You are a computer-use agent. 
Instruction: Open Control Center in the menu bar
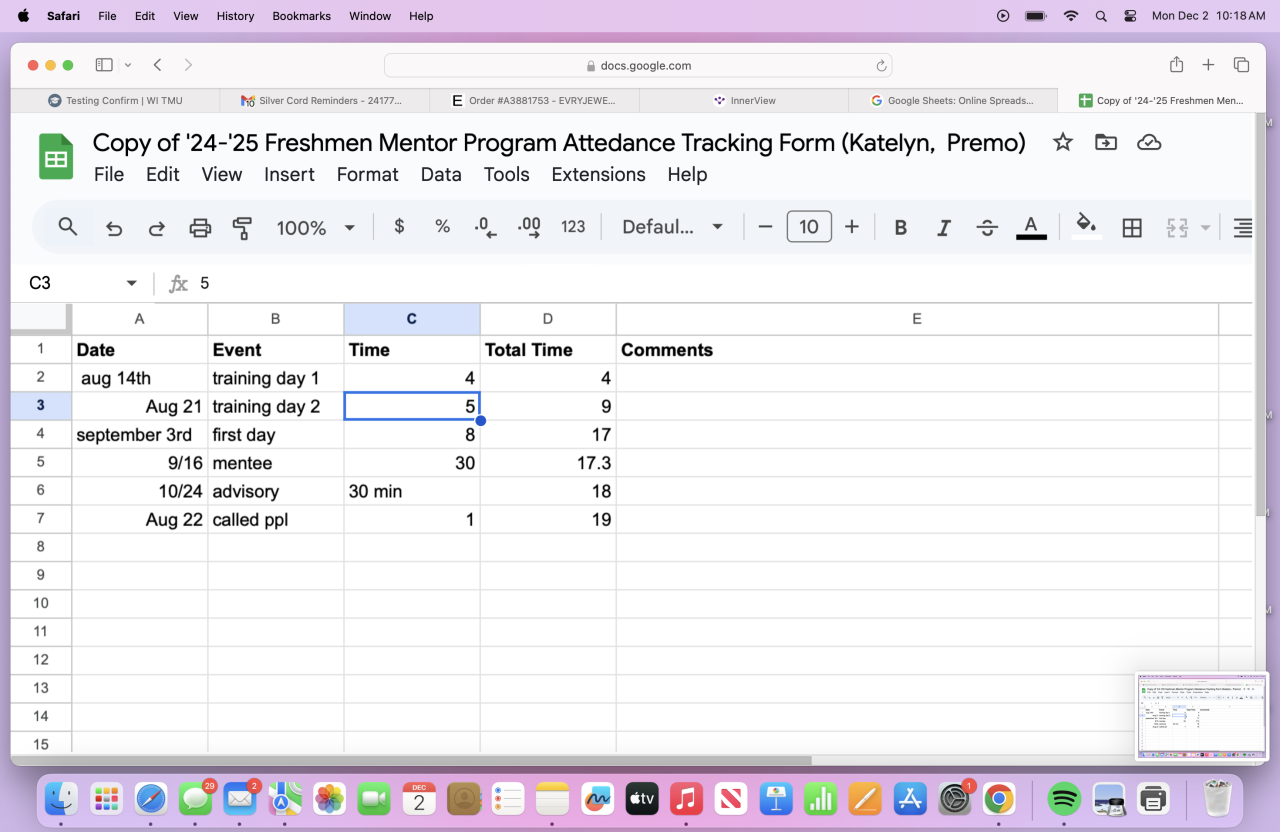(x=1130, y=16)
